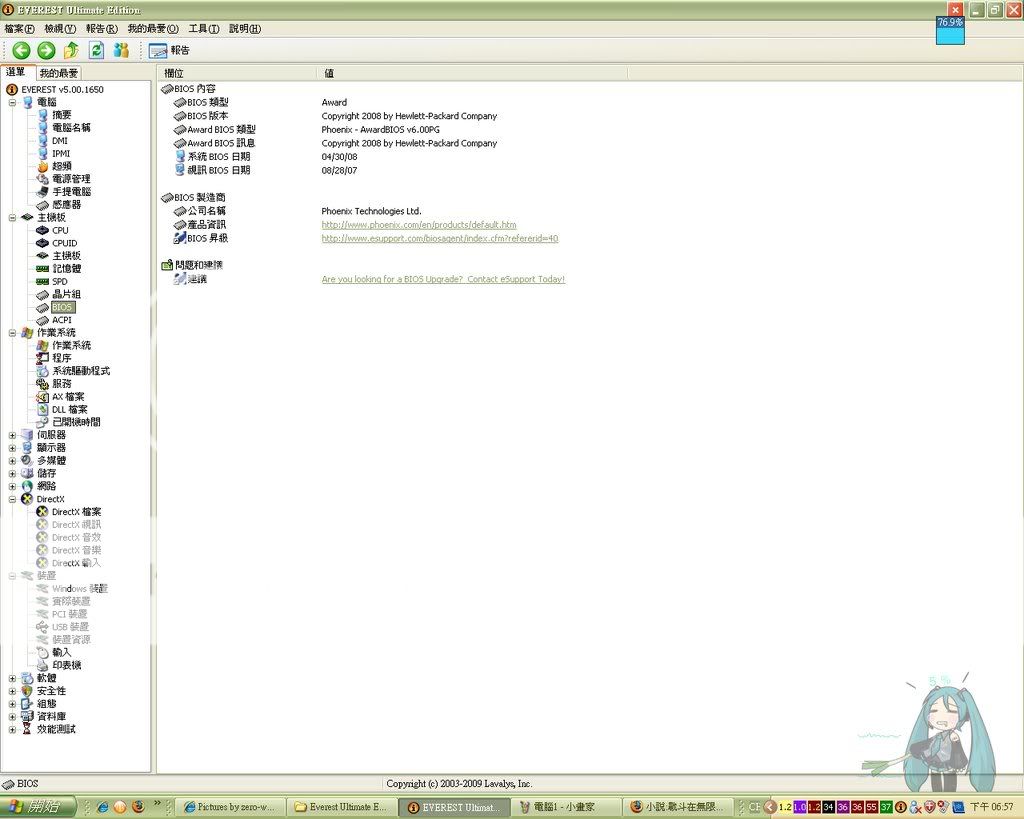Click the 欄位 column header
This screenshot has width=1024, height=819.
pos(174,73)
